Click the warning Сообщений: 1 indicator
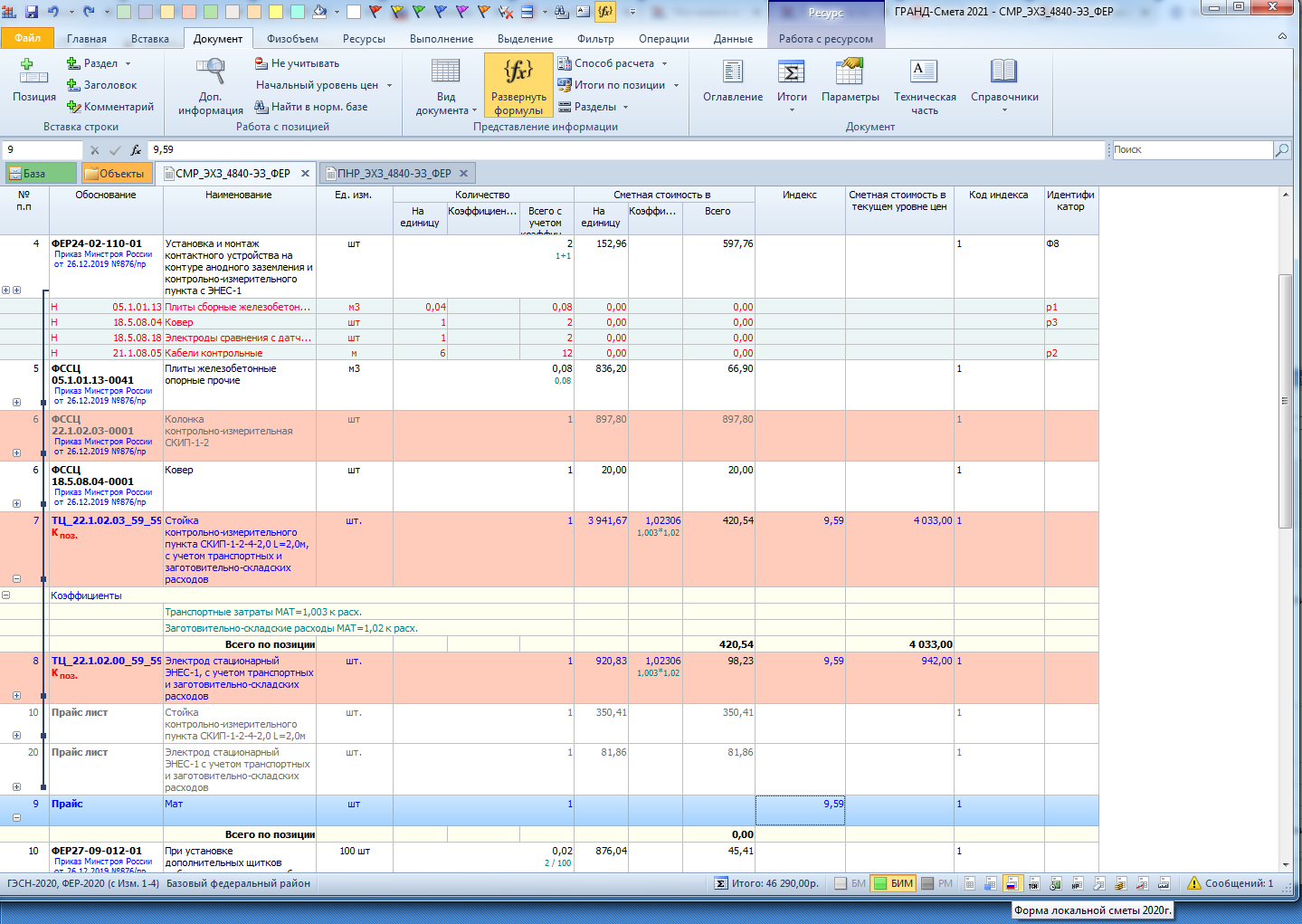1302x924 pixels. [1230, 883]
